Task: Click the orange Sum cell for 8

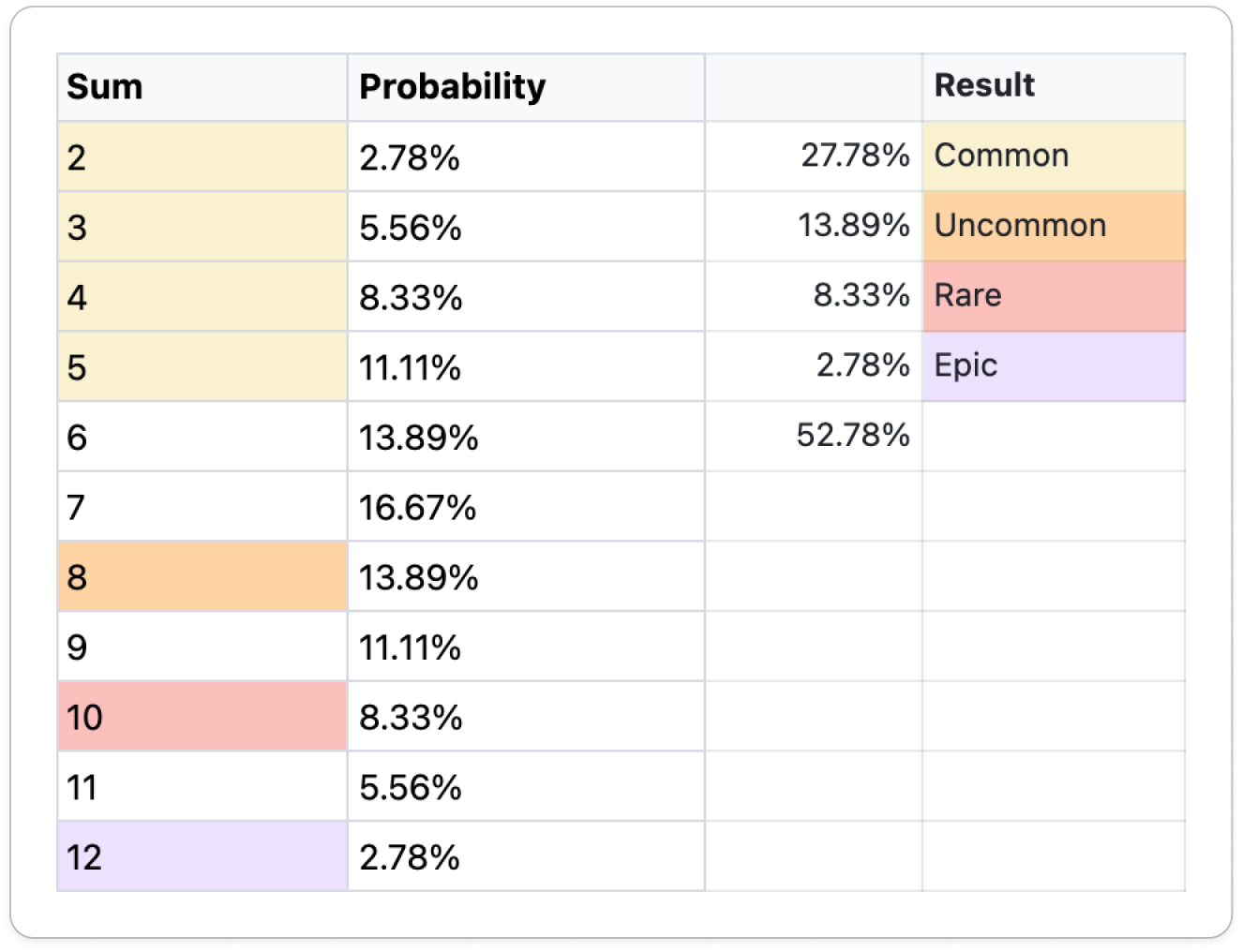Action: 202,577
